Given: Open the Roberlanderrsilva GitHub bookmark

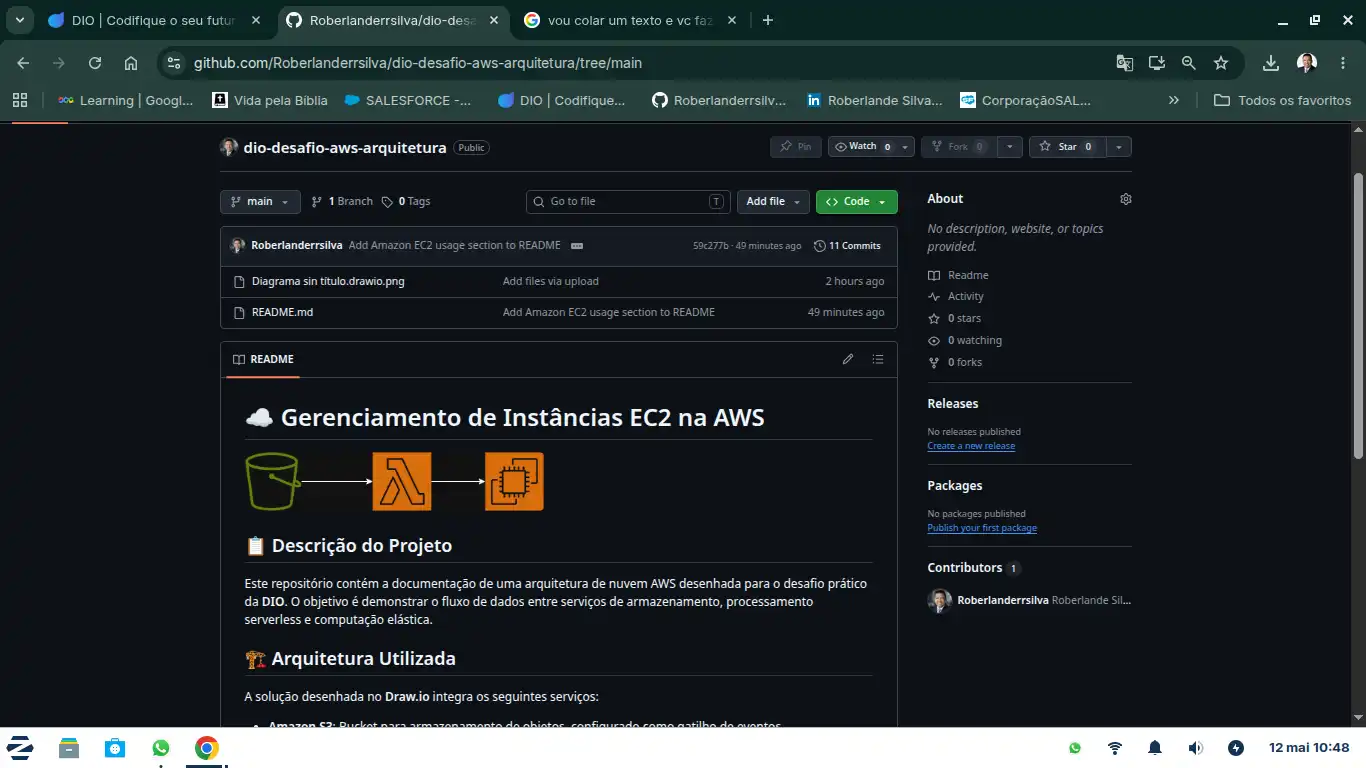Looking at the screenshot, I should [719, 100].
